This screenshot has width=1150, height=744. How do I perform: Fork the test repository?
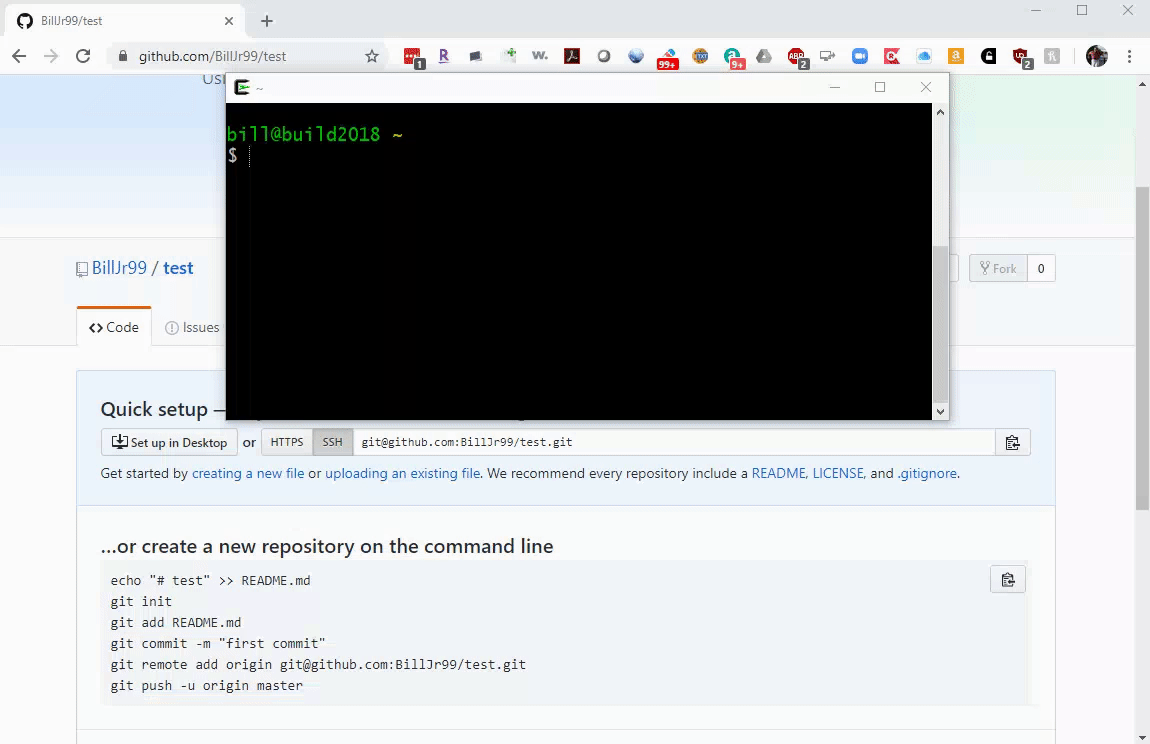click(998, 269)
